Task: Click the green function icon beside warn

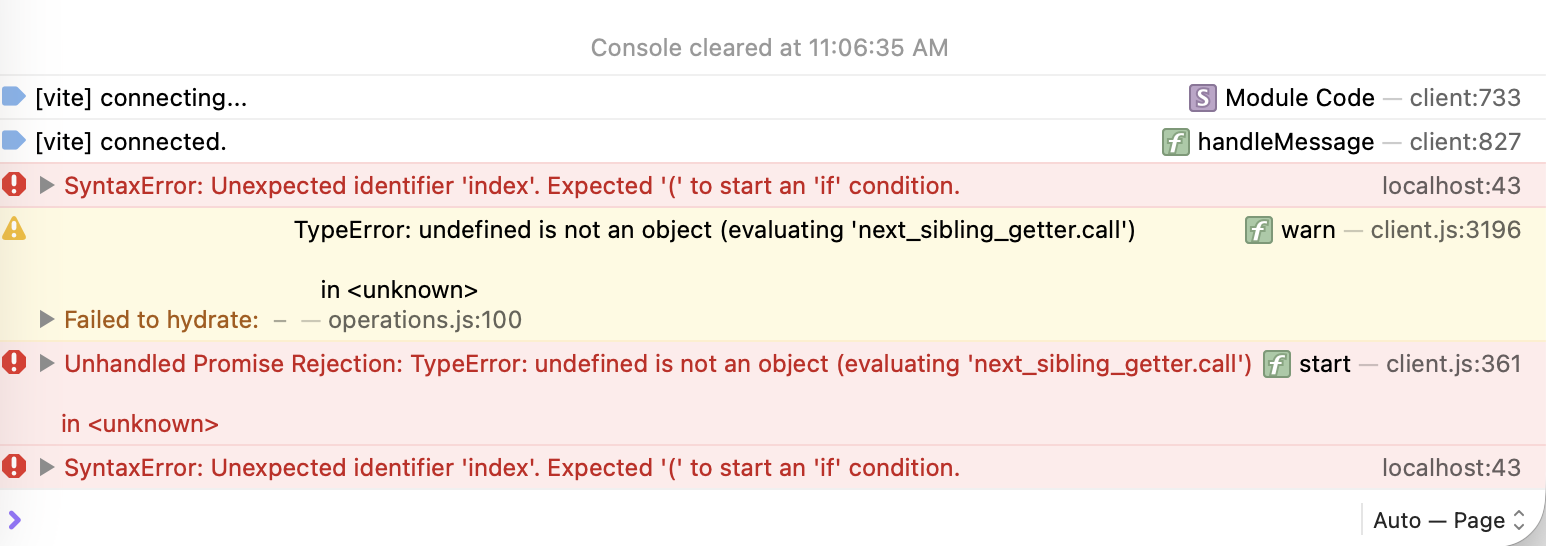Action: pos(1258,230)
